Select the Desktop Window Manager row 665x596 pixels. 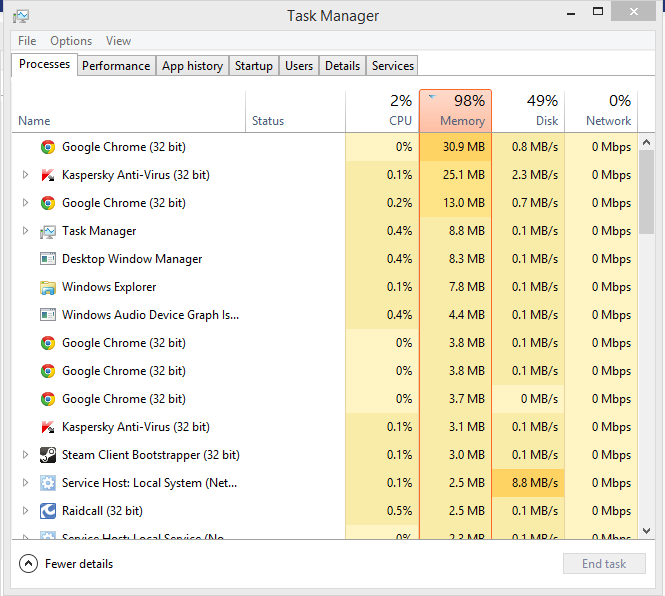(325, 259)
